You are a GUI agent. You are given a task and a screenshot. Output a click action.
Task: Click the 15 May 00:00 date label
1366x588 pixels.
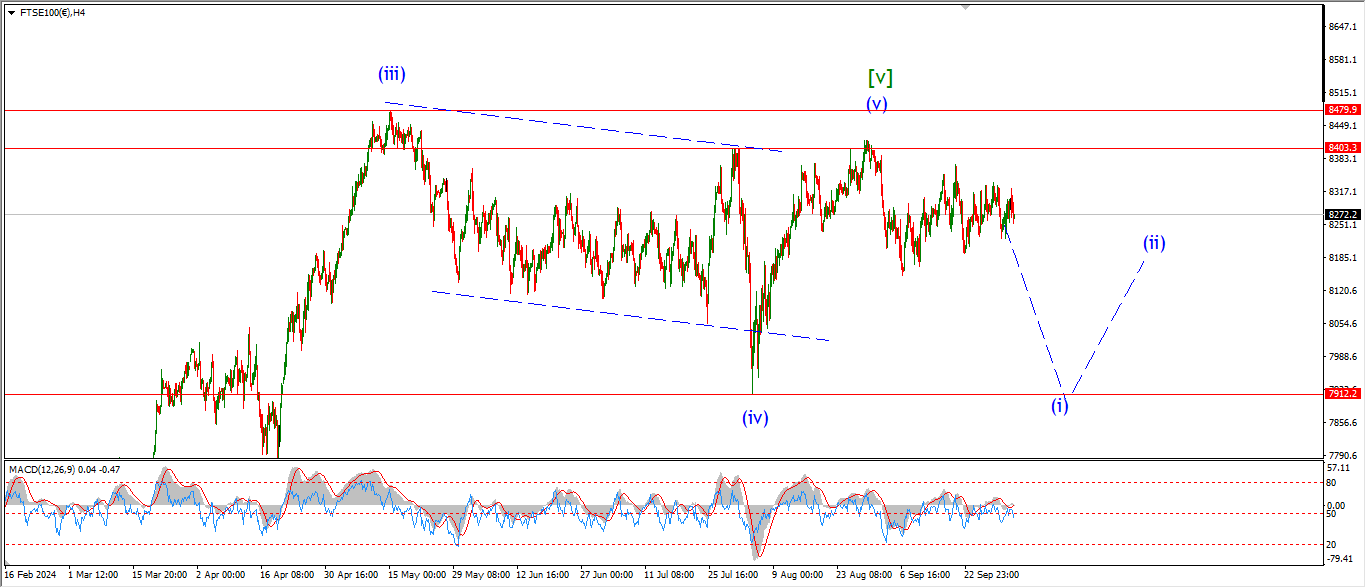(415, 575)
